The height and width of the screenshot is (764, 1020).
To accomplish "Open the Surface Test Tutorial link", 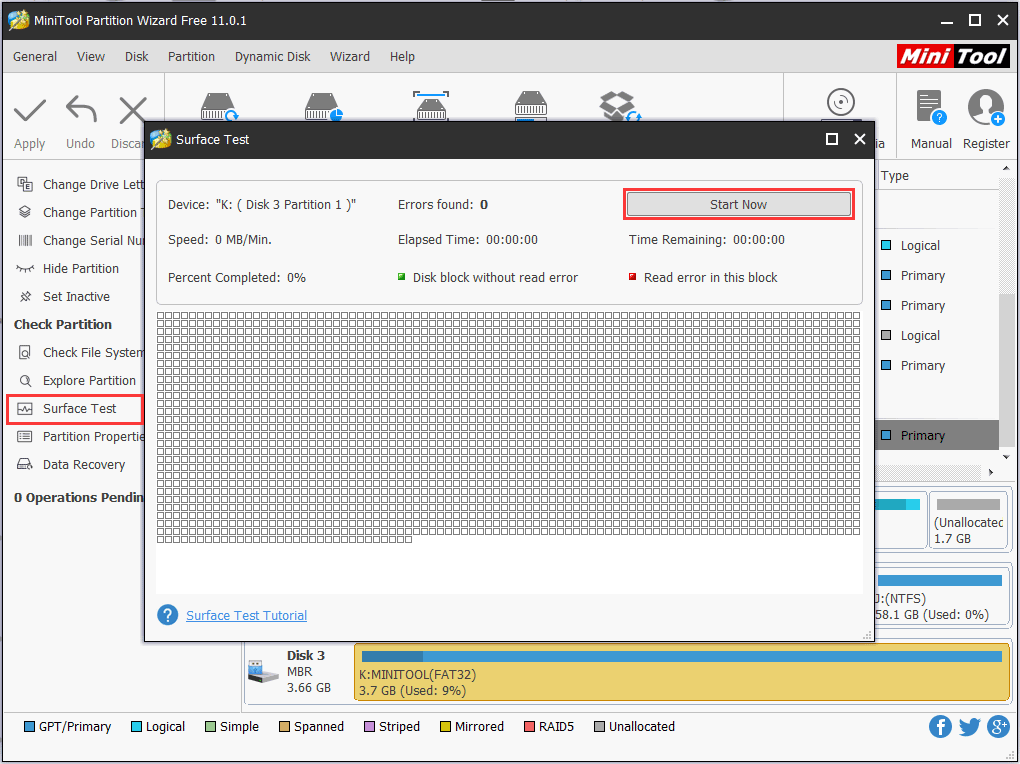I will click(x=247, y=616).
